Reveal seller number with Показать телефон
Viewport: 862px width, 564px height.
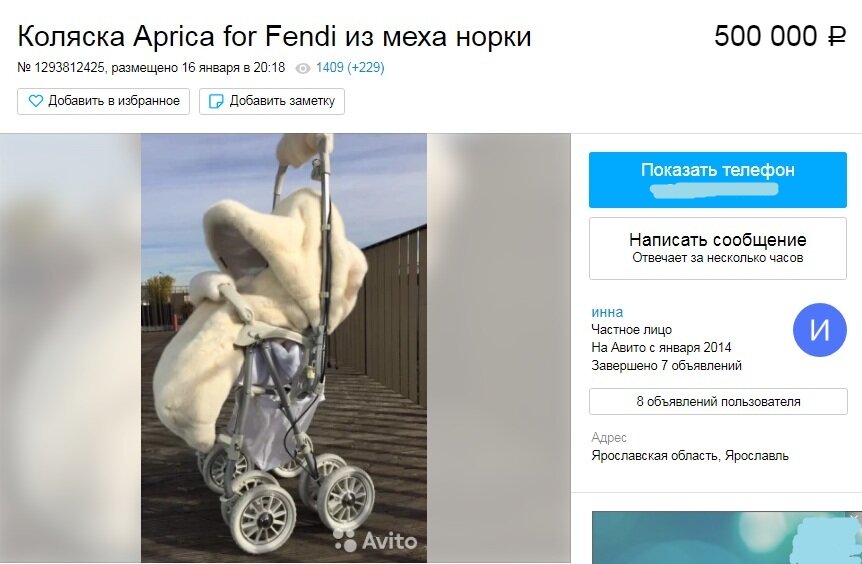click(717, 180)
